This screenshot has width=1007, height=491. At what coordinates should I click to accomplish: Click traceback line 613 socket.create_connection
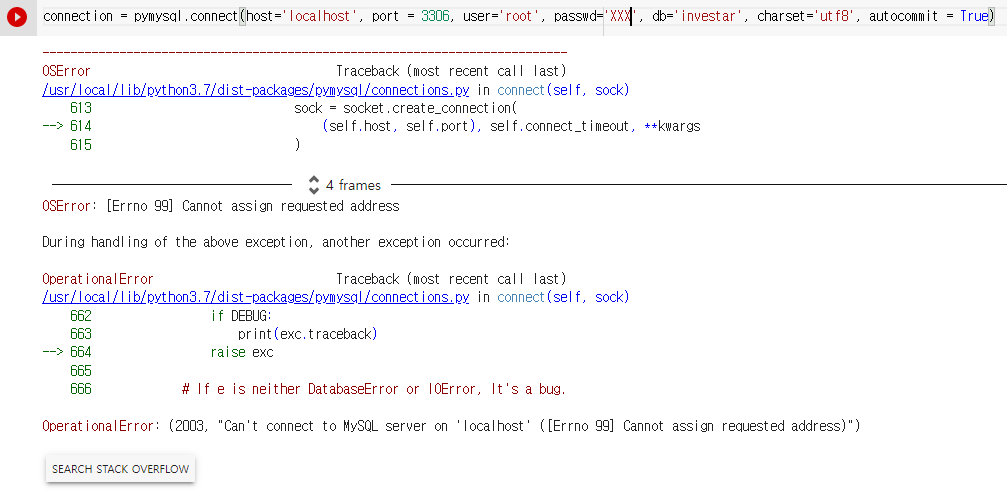pos(293,108)
